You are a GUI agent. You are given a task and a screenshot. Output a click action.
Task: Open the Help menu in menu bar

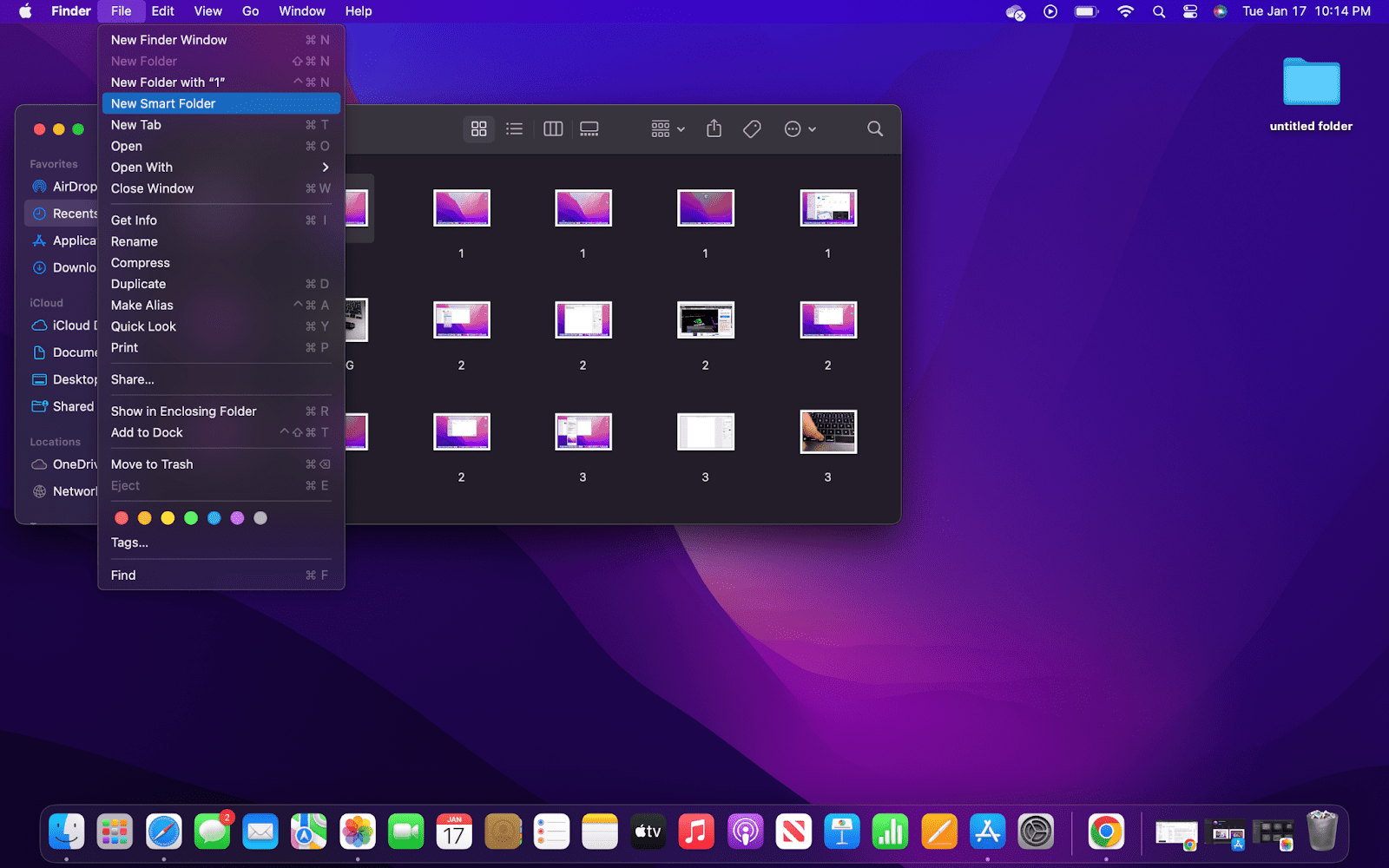(359, 11)
